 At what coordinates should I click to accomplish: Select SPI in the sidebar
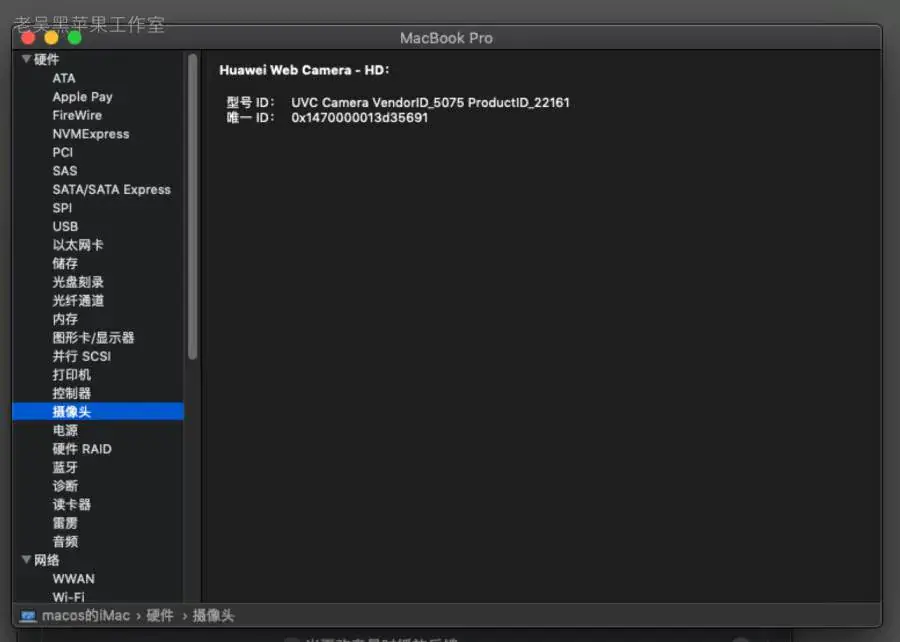pyautogui.click(x=62, y=208)
